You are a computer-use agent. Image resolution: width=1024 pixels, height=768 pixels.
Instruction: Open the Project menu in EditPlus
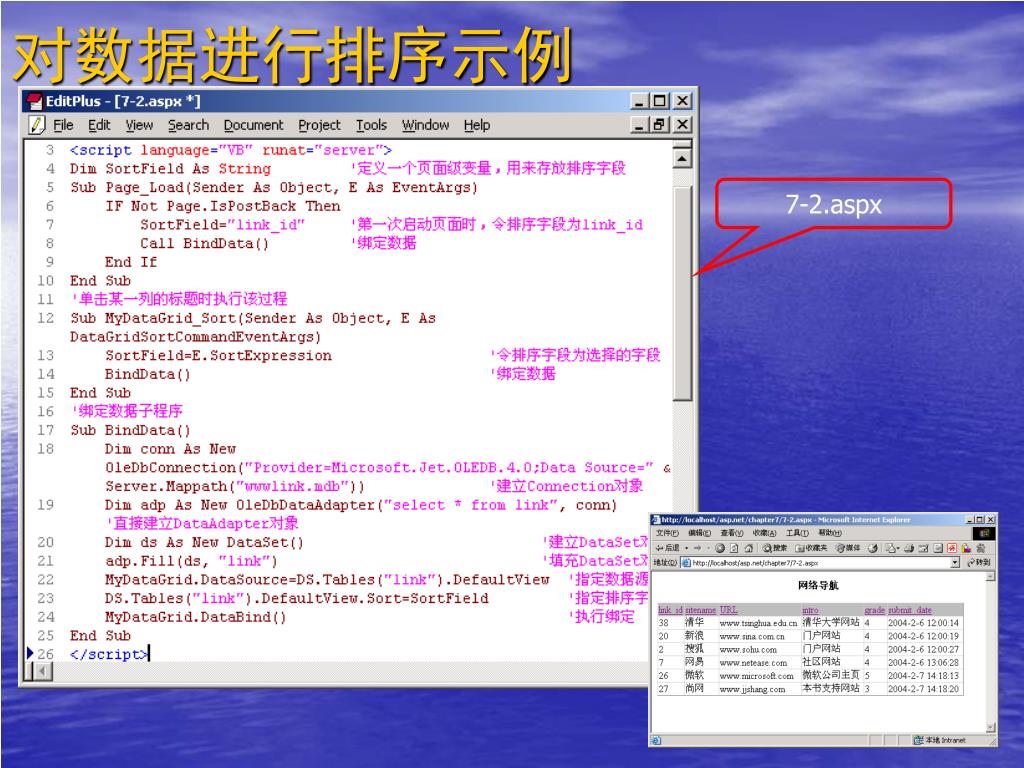[x=319, y=125]
